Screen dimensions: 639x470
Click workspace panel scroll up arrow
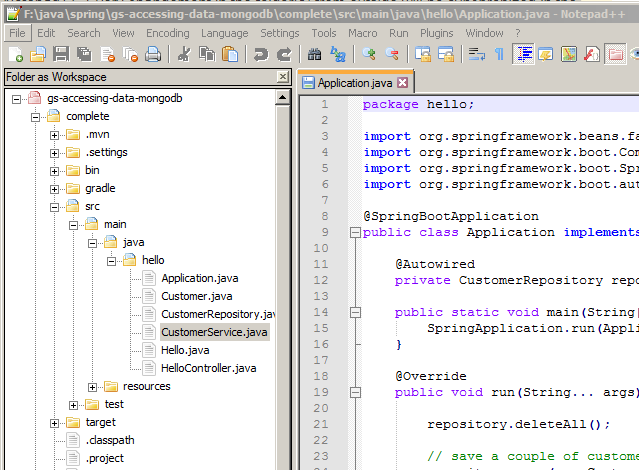[x=282, y=97]
